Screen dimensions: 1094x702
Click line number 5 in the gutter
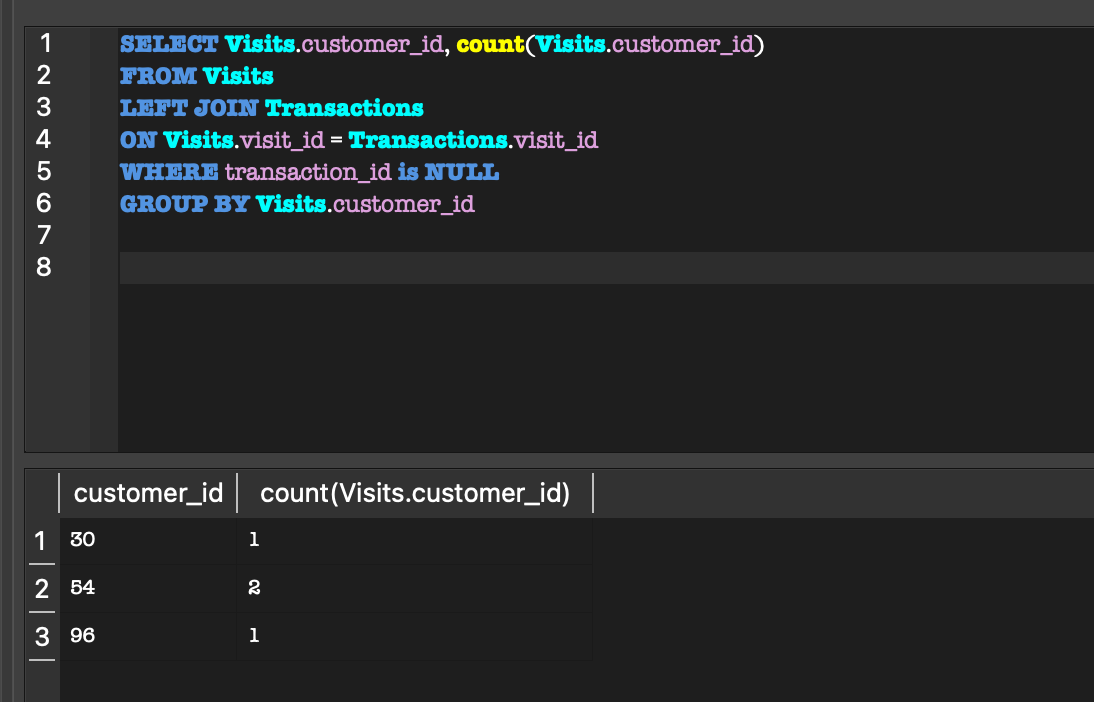tap(44, 171)
